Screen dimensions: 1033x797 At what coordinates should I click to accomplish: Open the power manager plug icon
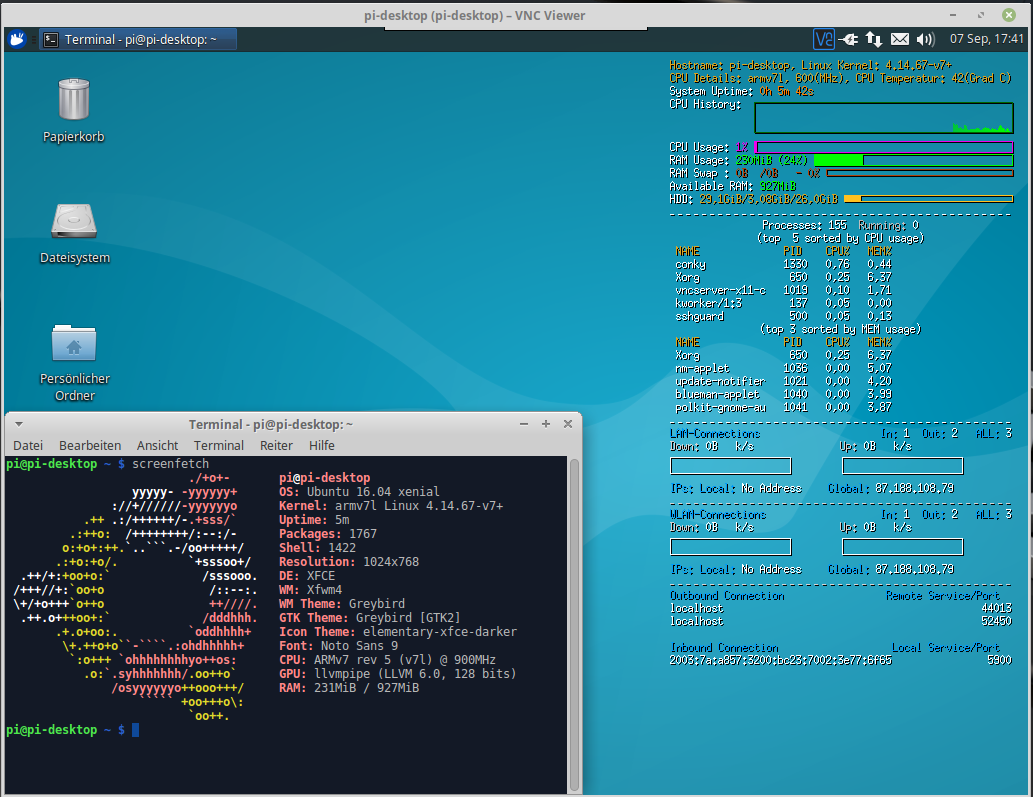point(850,39)
